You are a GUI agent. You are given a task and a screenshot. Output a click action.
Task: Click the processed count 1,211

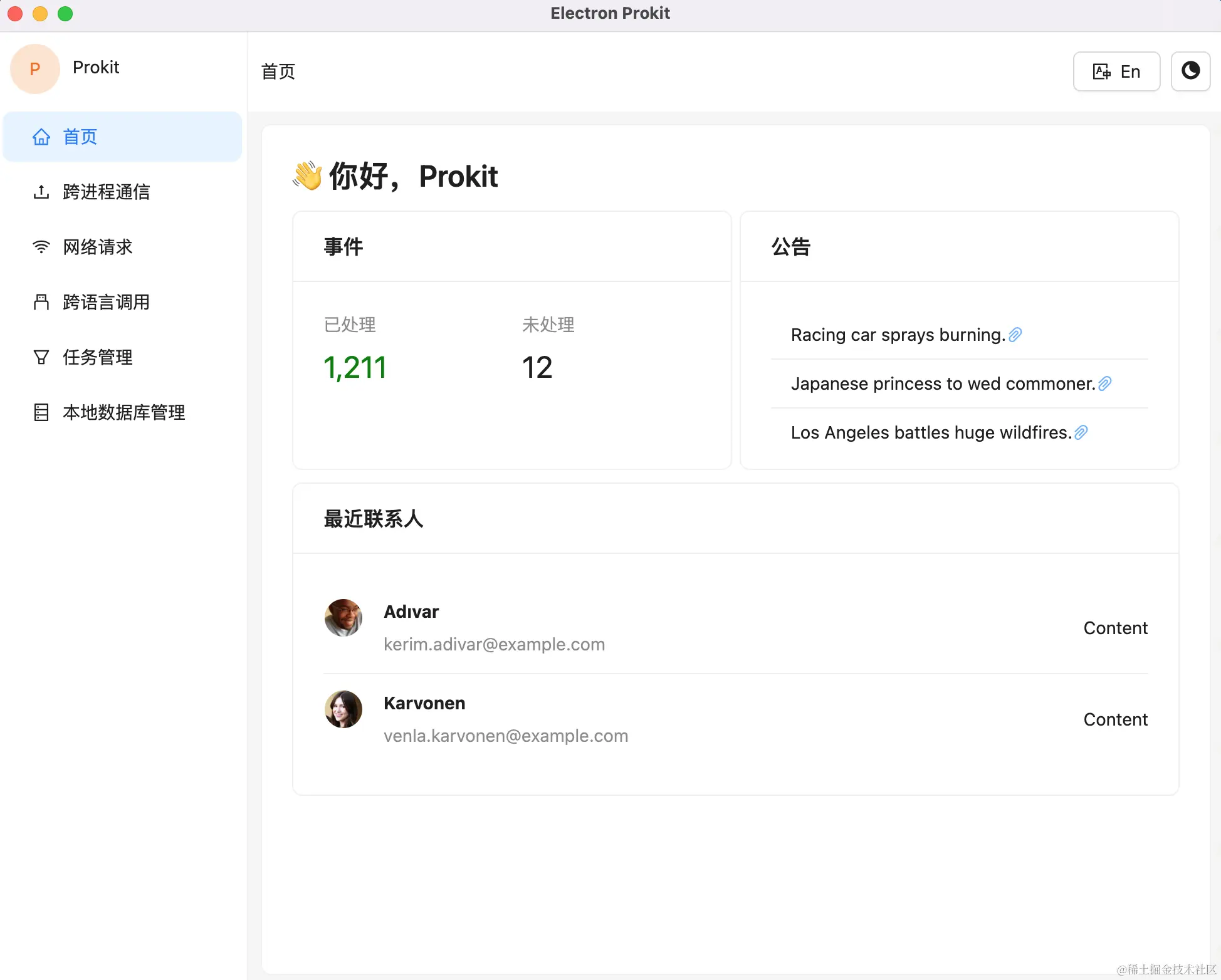(x=355, y=367)
